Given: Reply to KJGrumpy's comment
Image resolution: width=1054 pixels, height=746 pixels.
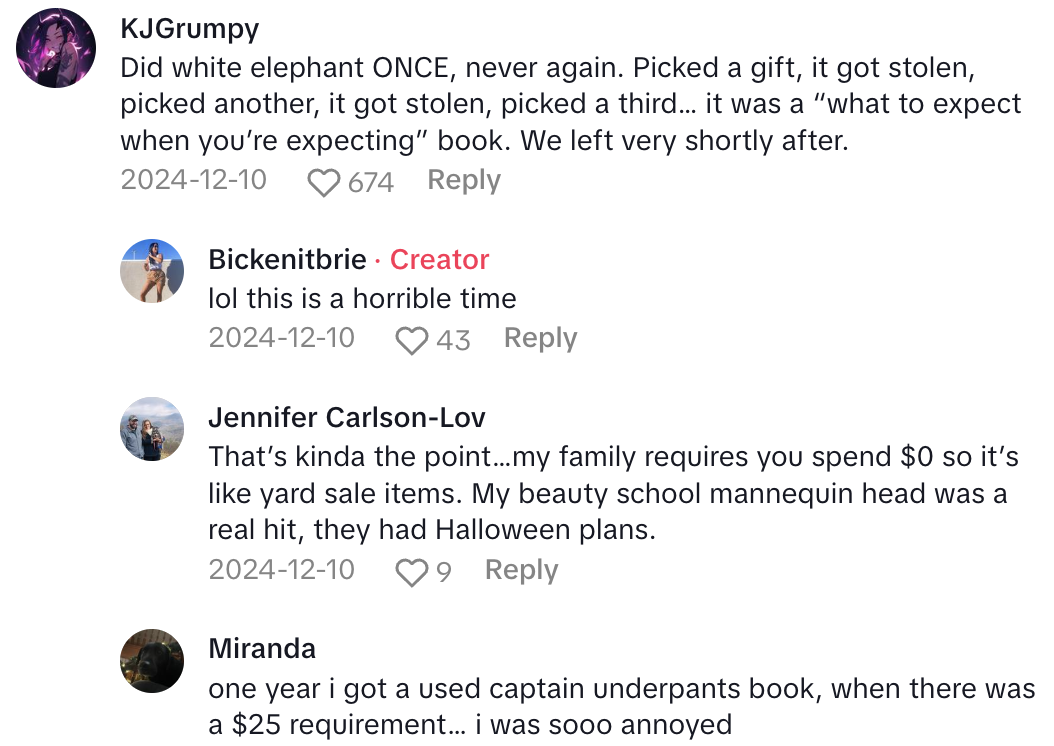Looking at the screenshot, I should coord(463,180).
